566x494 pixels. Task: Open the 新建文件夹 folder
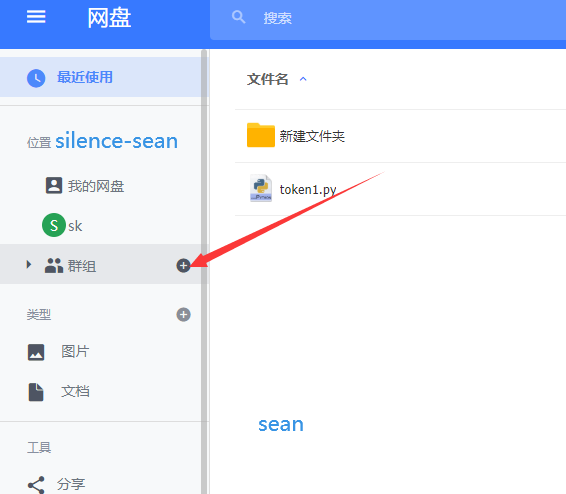(312, 136)
